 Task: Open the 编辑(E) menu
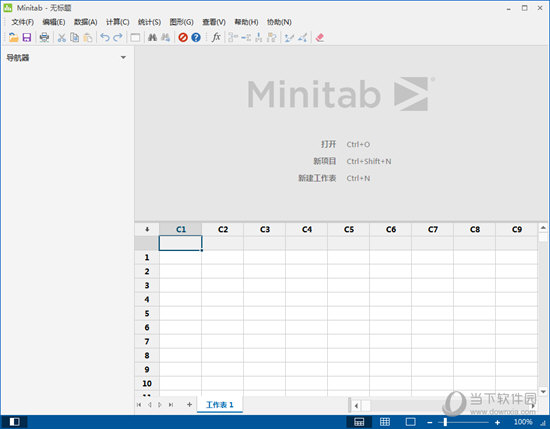point(54,22)
